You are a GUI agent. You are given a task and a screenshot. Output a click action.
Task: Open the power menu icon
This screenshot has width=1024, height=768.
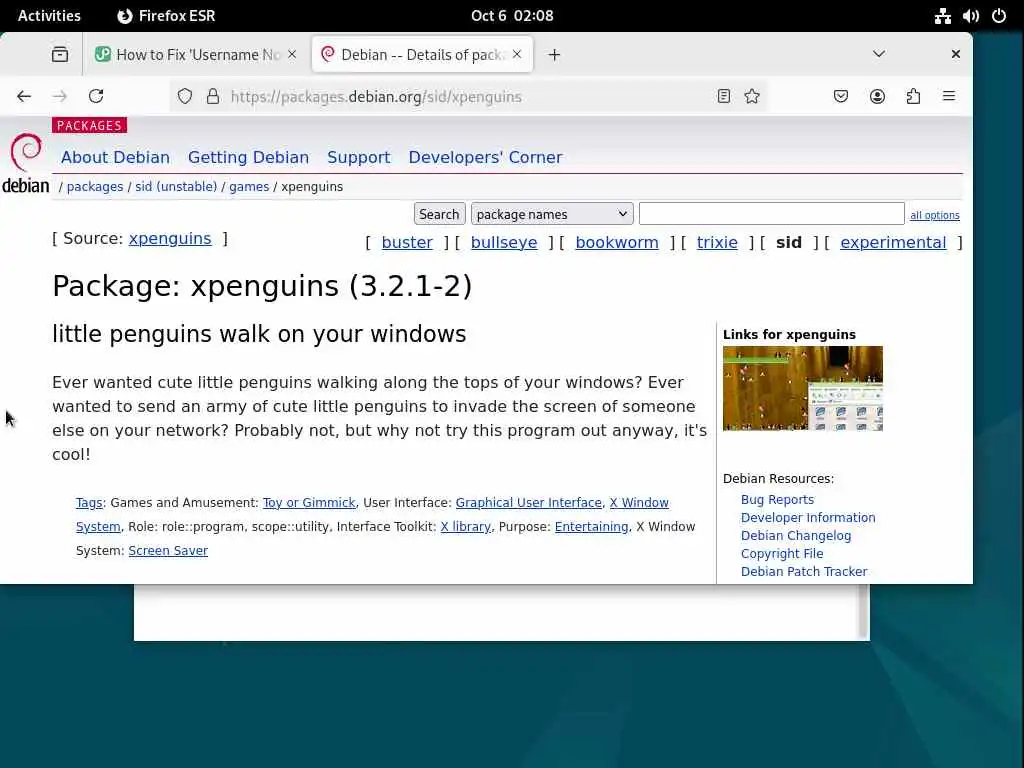[999, 16]
